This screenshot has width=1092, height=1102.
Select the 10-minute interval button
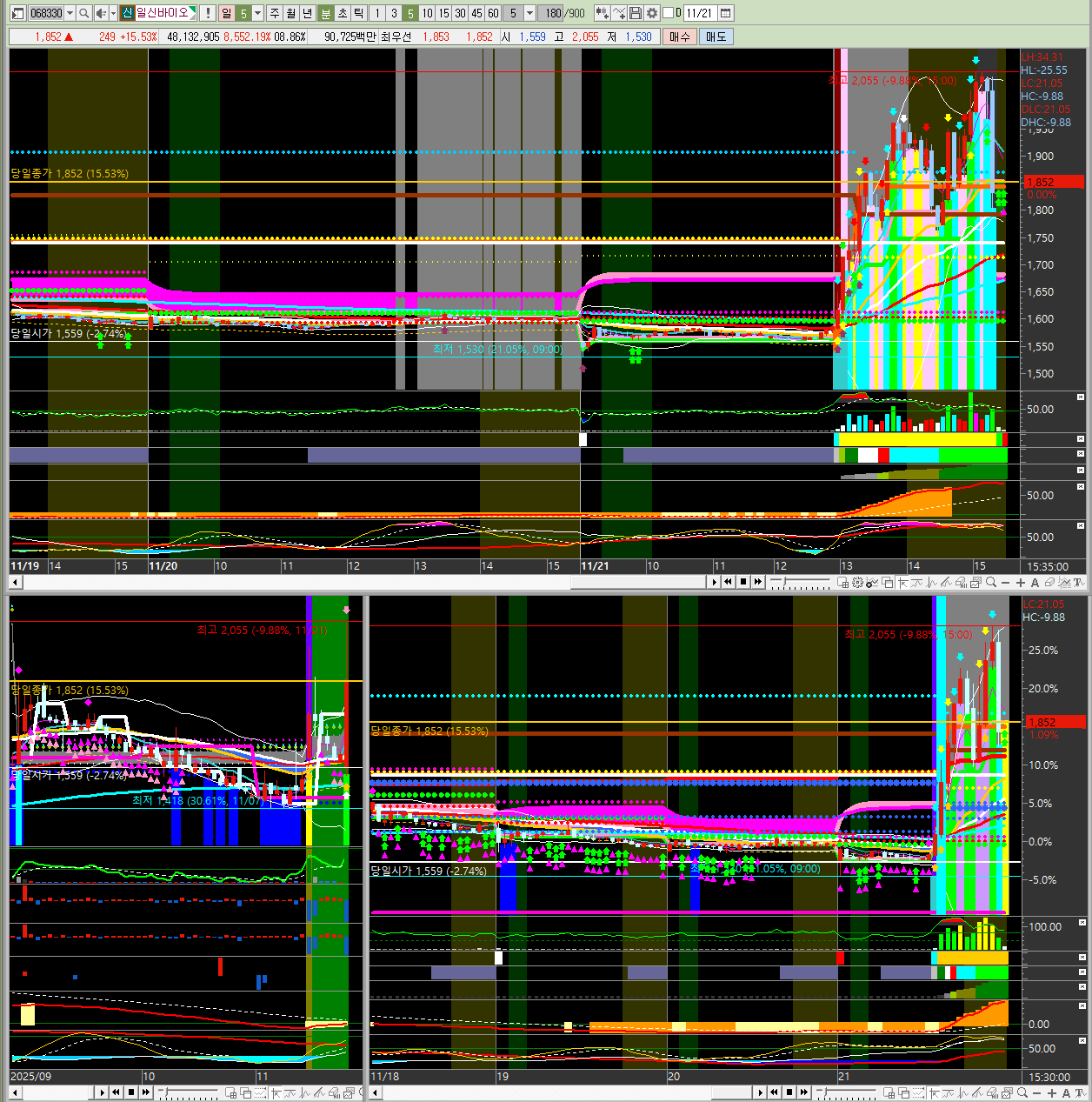pyautogui.click(x=427, y=13)
